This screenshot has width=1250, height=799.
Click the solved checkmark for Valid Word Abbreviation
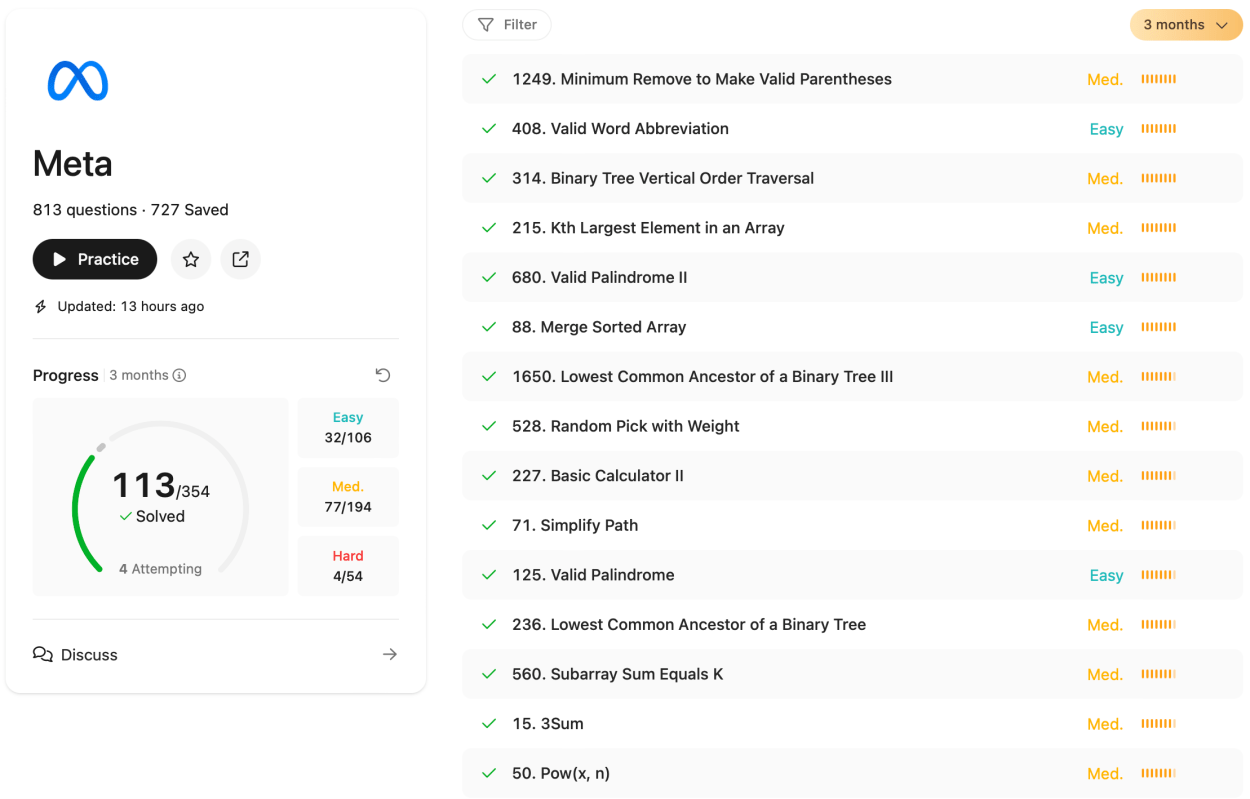pos(489,129)
